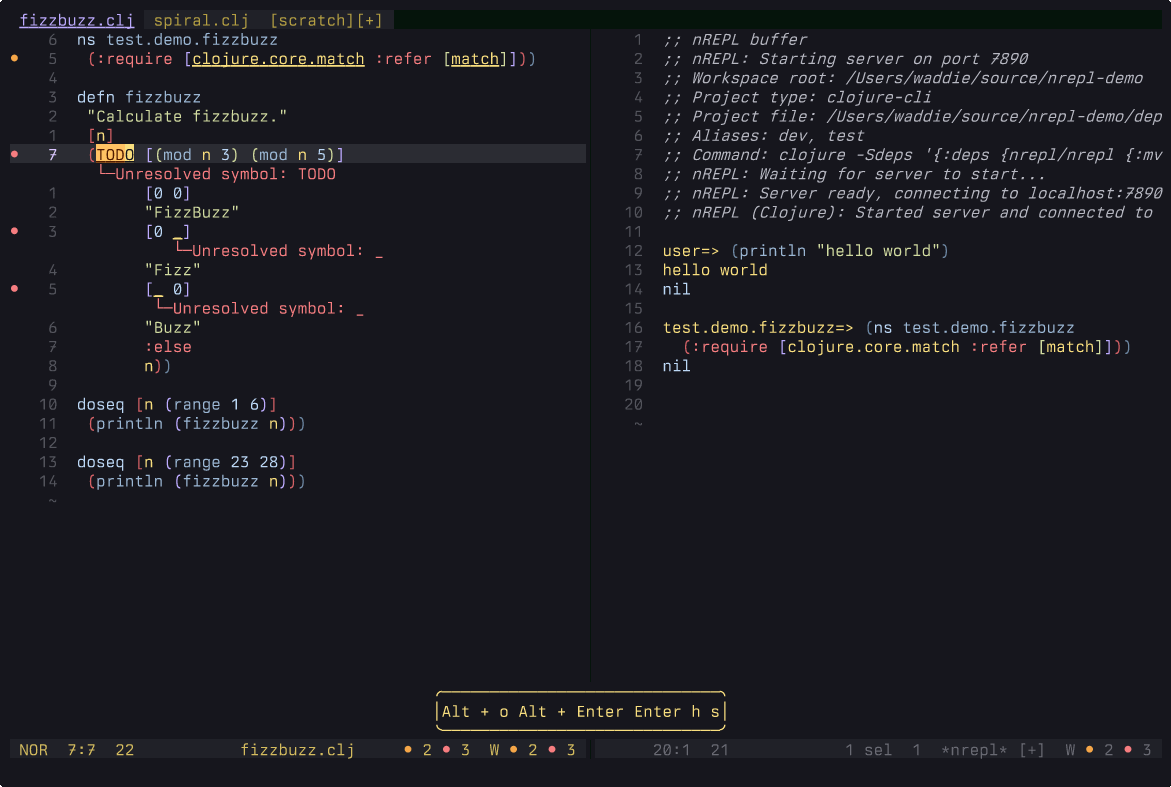The width and height of the screenshot is (1171, 787).
Task: Click the *nrepl* [+] buffer name in the statusline
Action: (993, 750)
